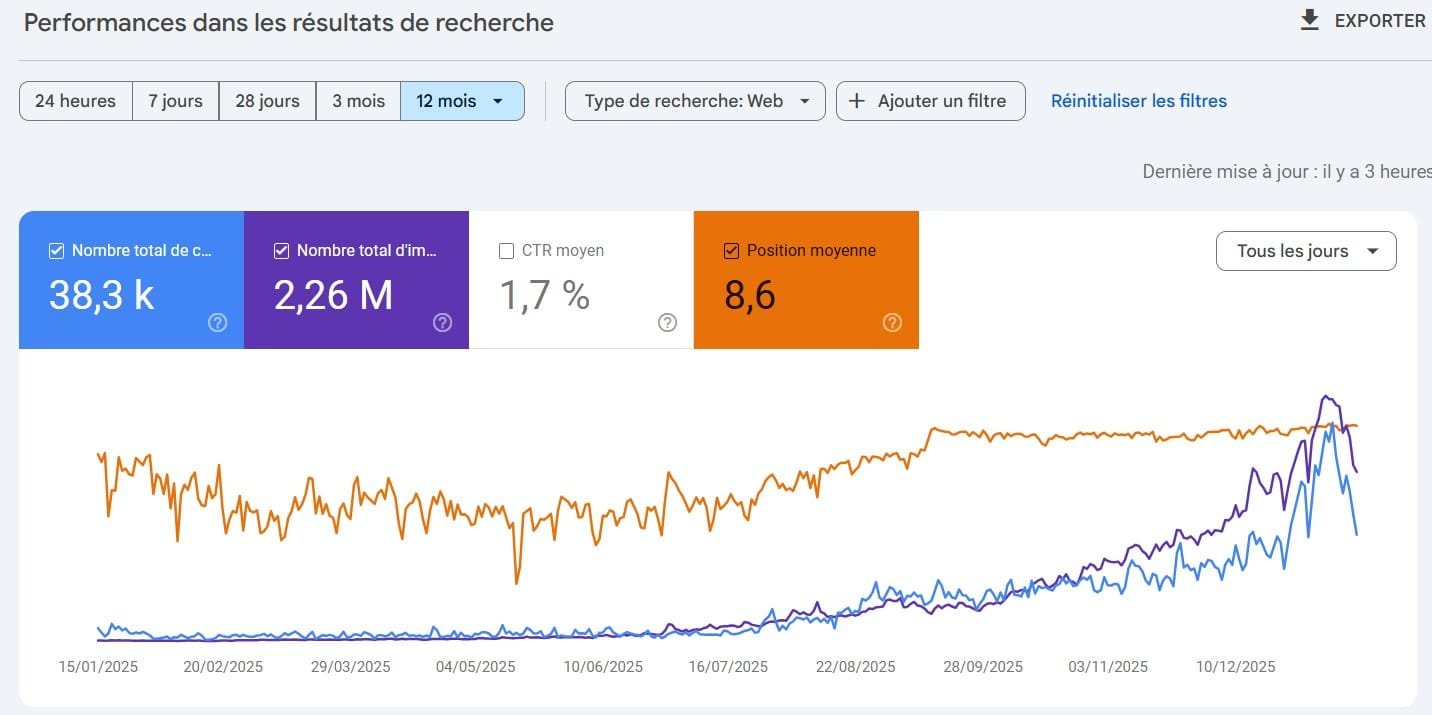
Task: Open help tooltip on the clicks card
Action: click(217, 322)
